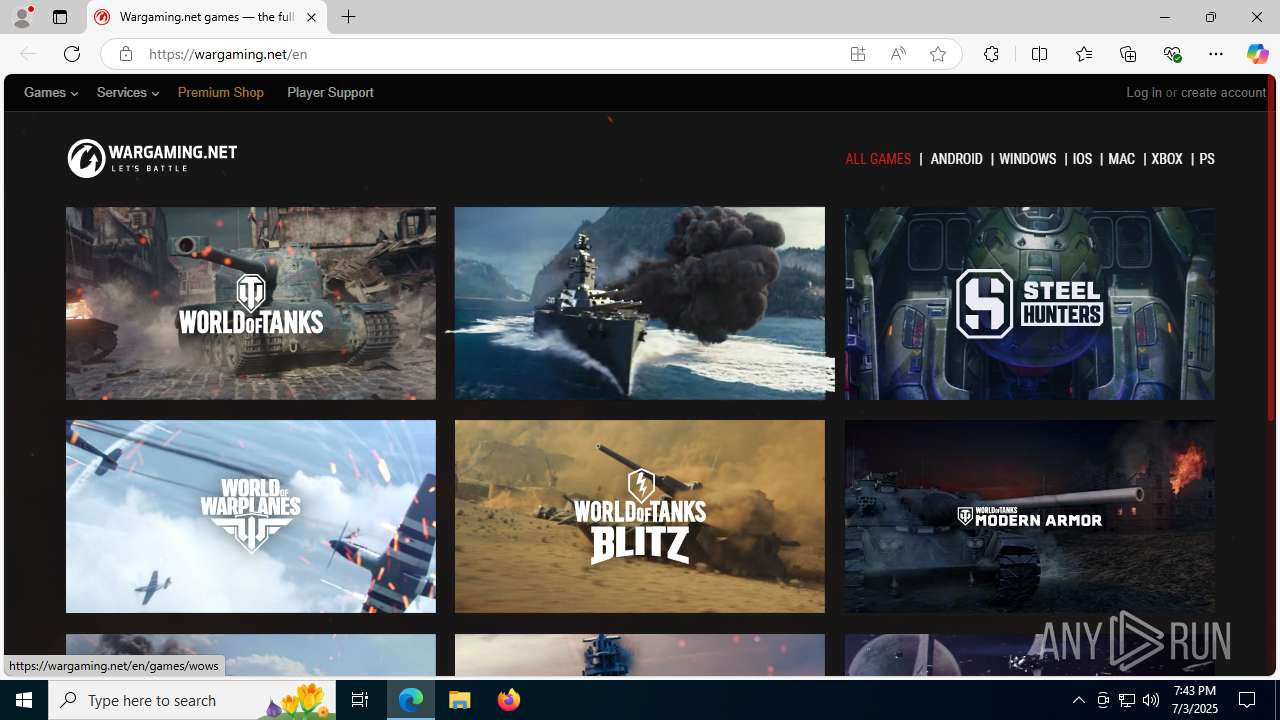Open a new tab with plus button
This screenshot has width=1280, height=720.
[349, 17]
